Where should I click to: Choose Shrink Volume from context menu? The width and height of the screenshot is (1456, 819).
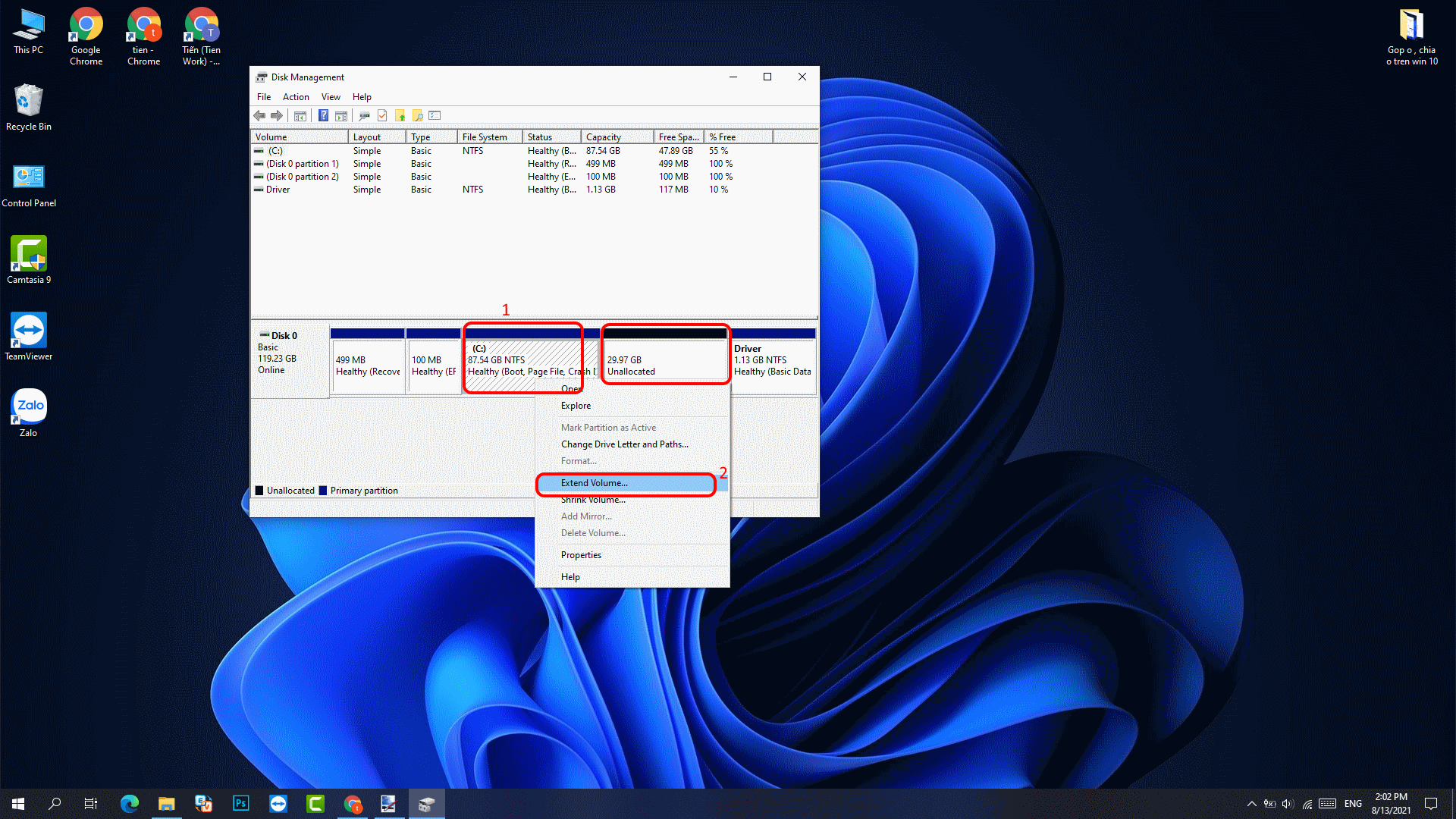(x=593, y=500)
